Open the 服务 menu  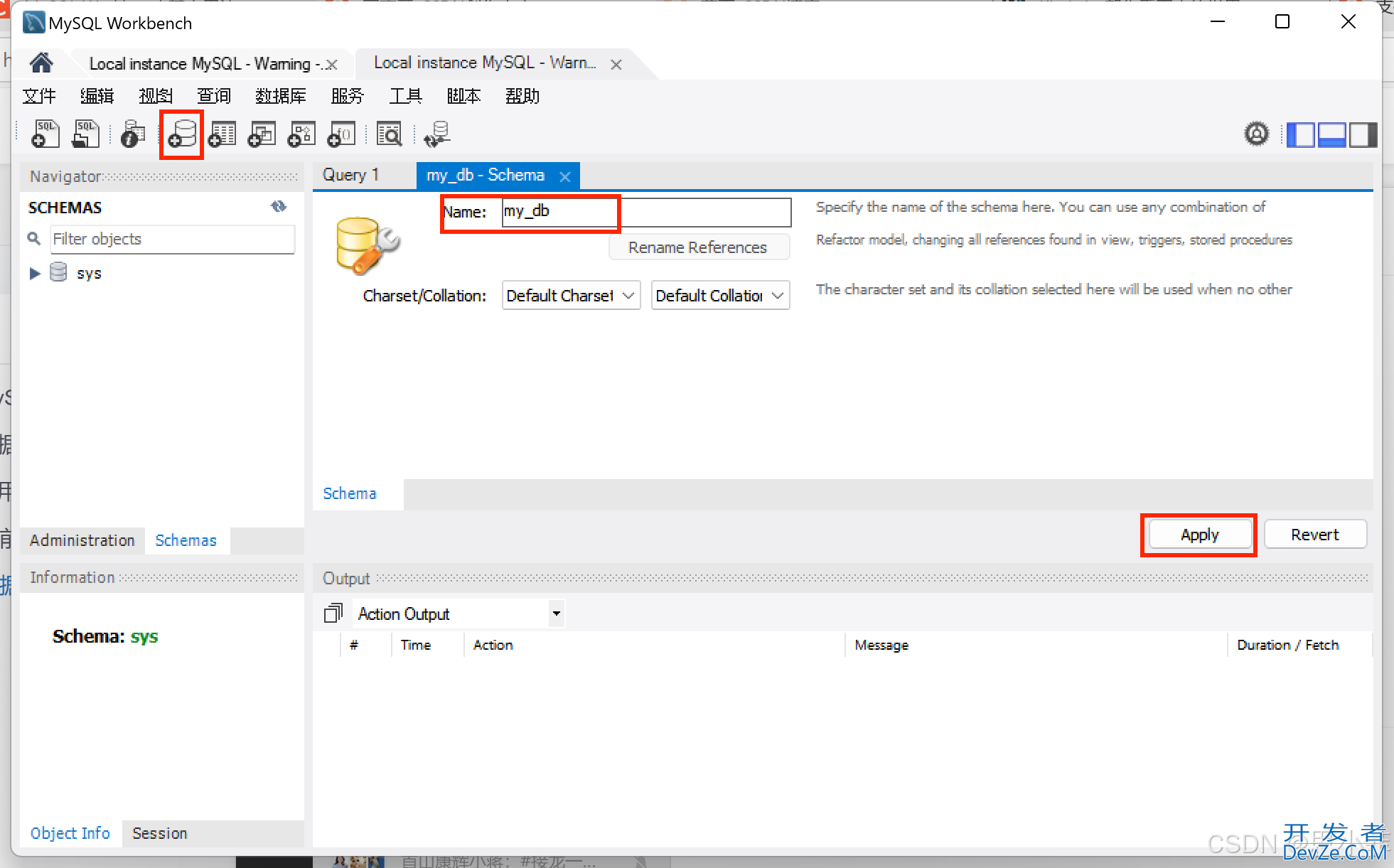coord(348,96)
